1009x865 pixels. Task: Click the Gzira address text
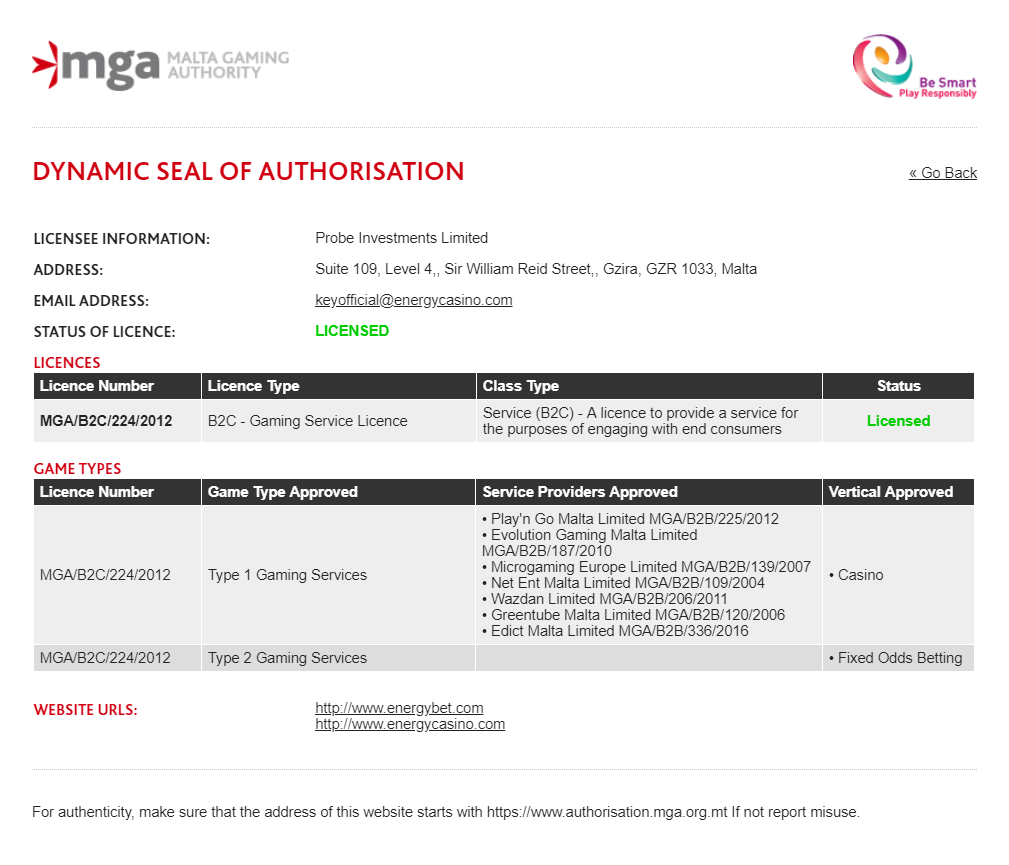coord(536,269)
